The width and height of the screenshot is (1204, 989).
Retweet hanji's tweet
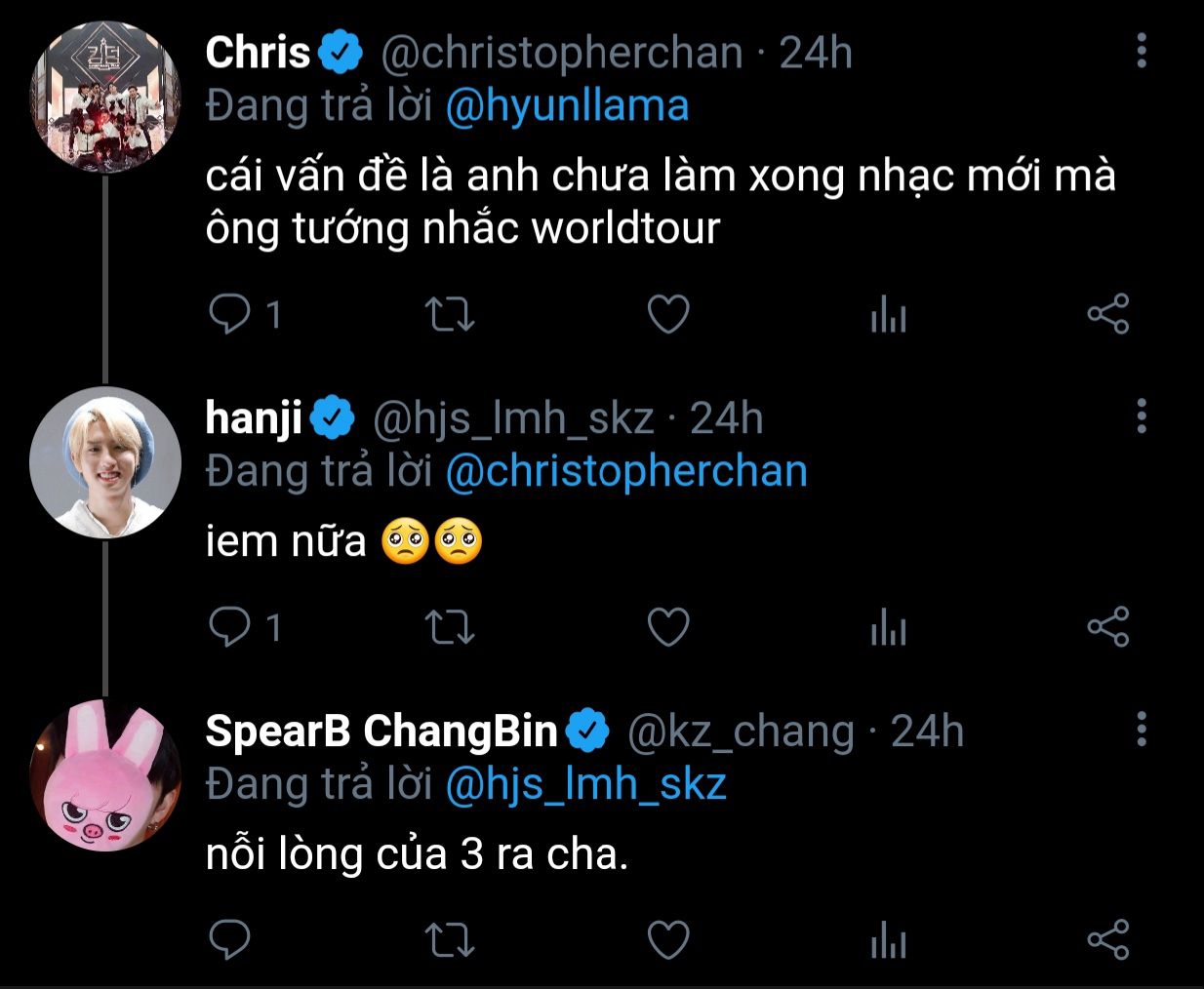(450, 627)
